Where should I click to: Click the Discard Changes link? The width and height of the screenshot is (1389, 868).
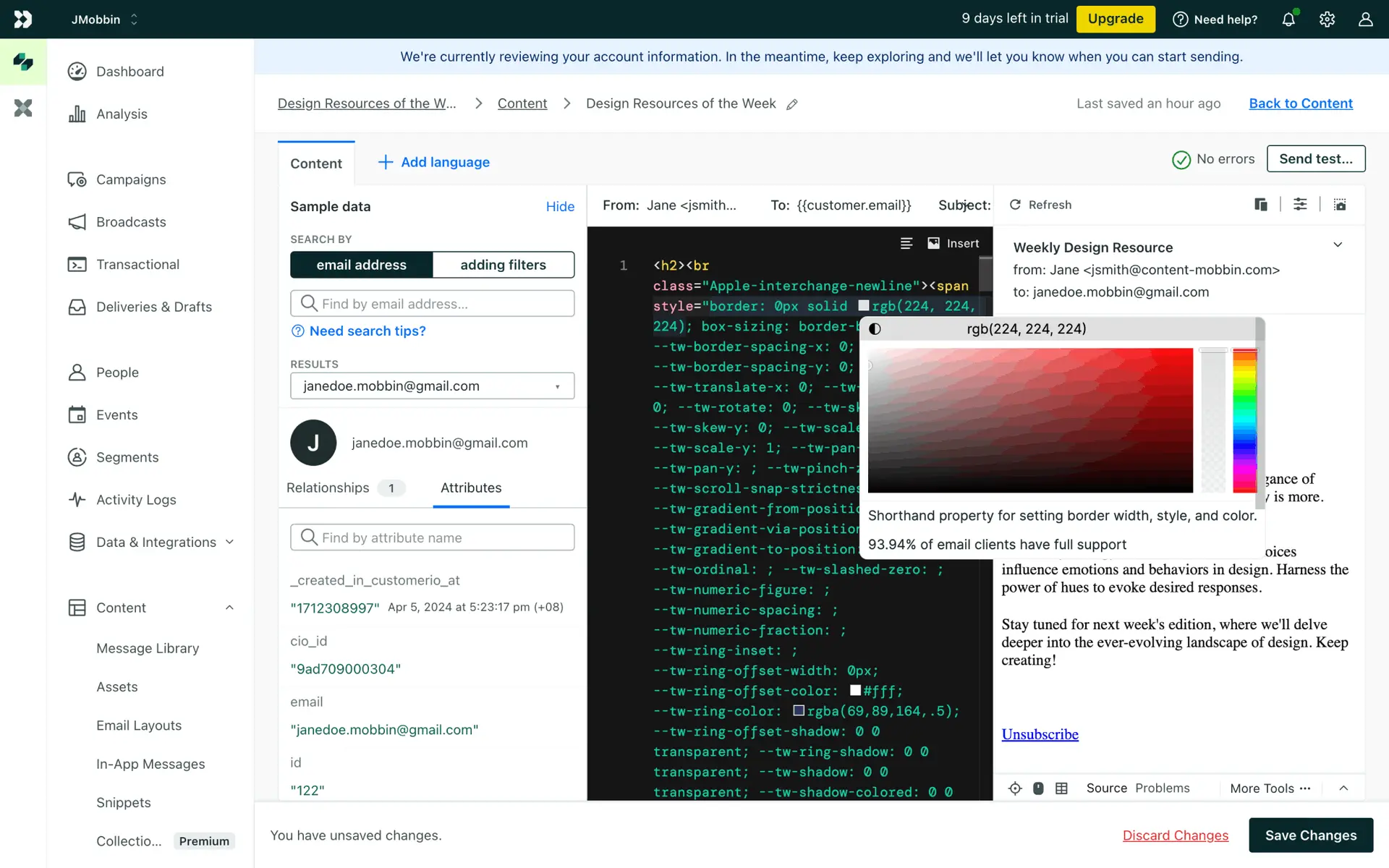click(1175, 835)
